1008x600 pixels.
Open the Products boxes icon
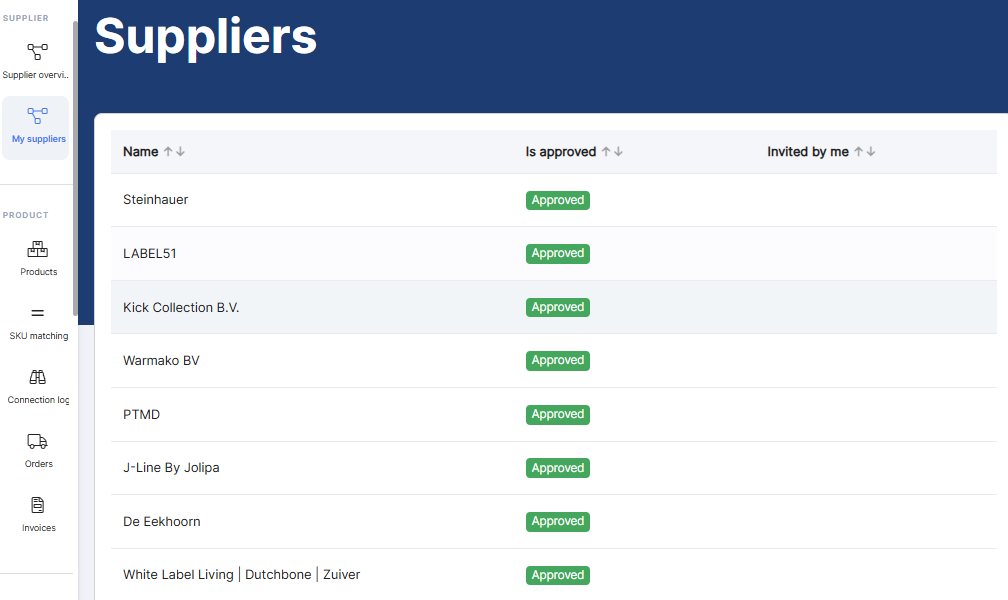coord(37,249)
